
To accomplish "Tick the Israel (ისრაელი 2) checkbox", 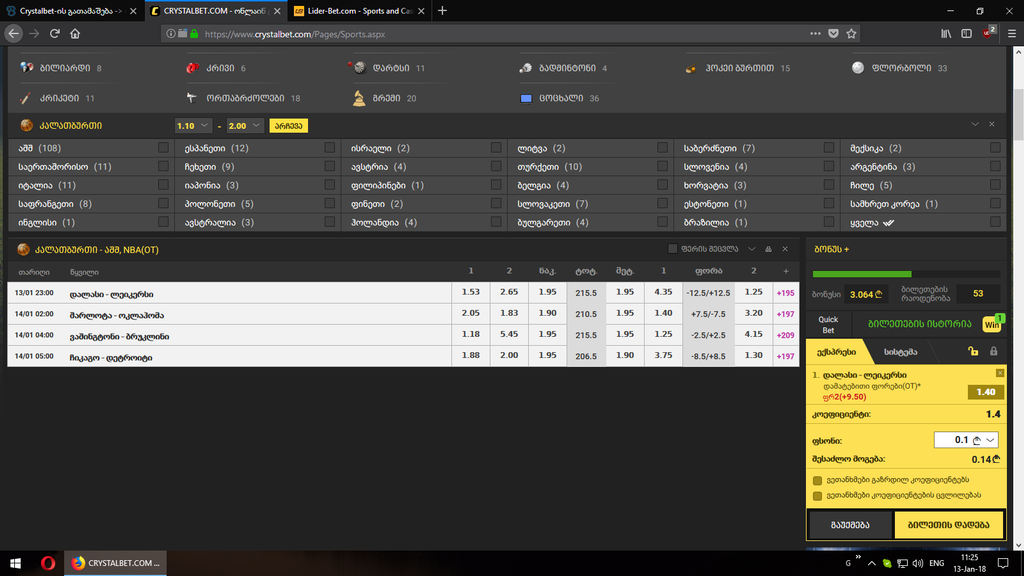I will tap(496, 148).
